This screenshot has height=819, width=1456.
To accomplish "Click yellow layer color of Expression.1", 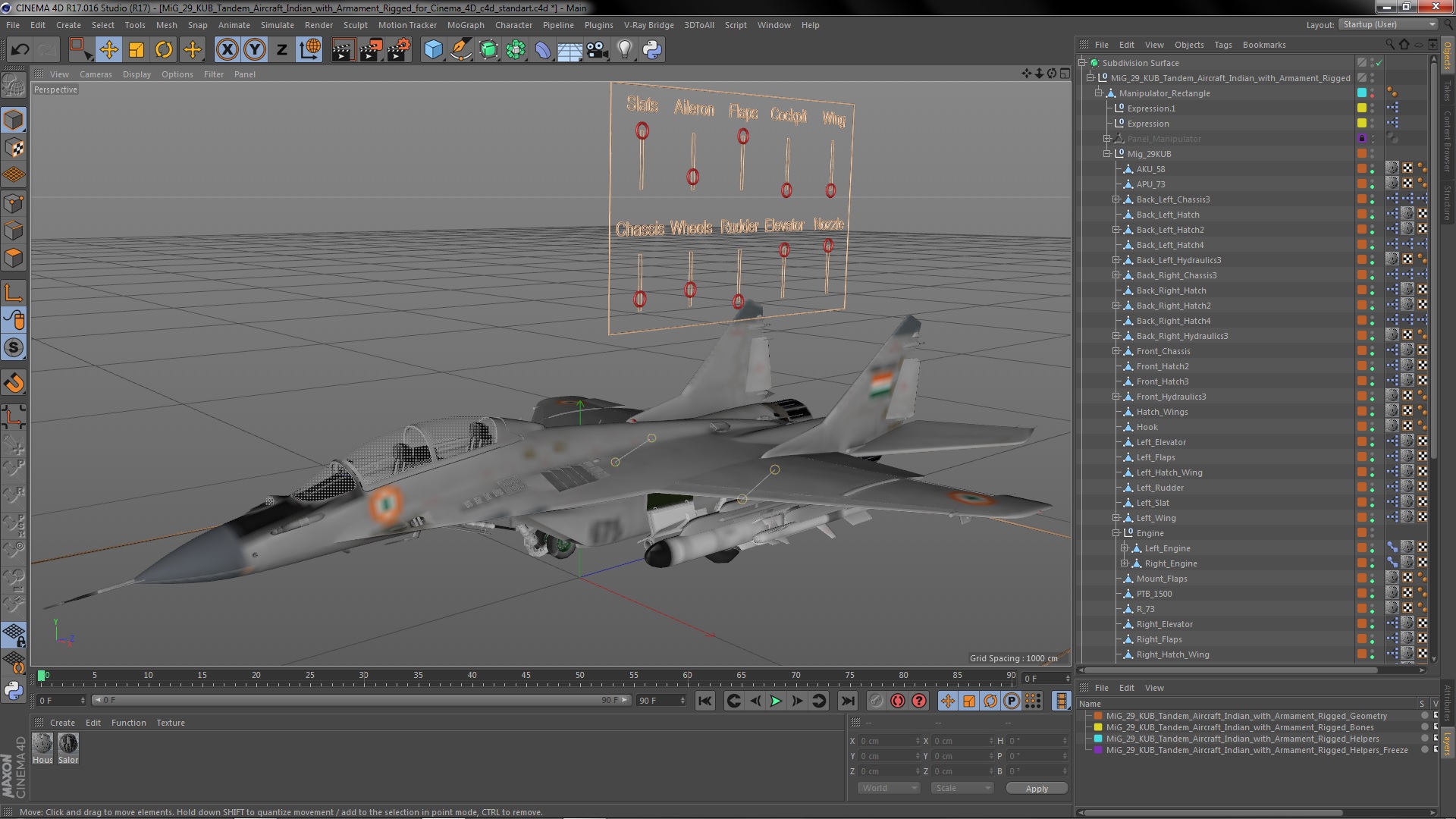I will (1361, 108).
